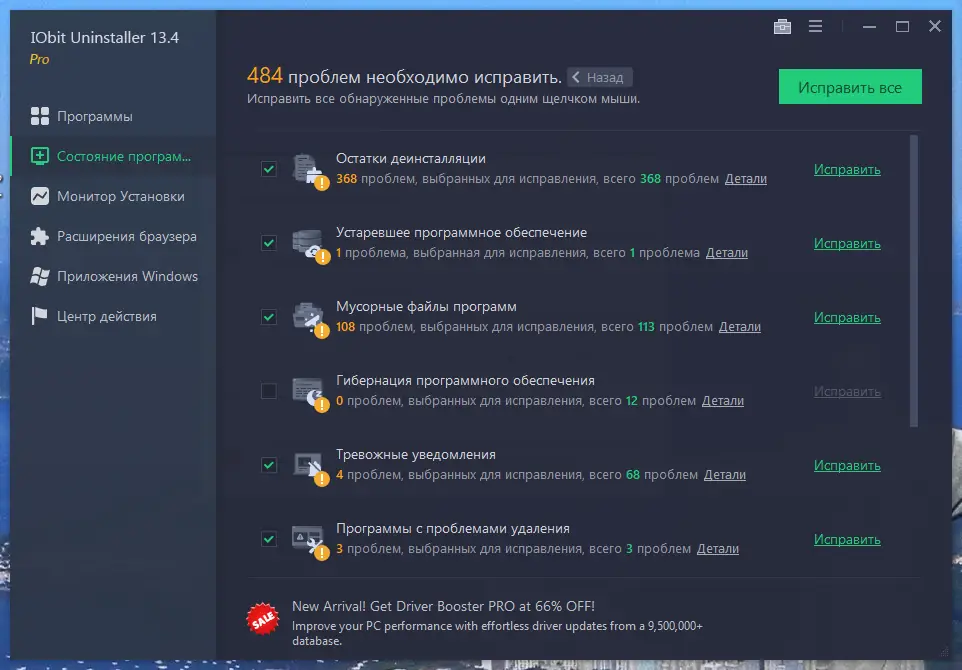
Task: Open the hamburger options menu
Action: tap(815, 26)
